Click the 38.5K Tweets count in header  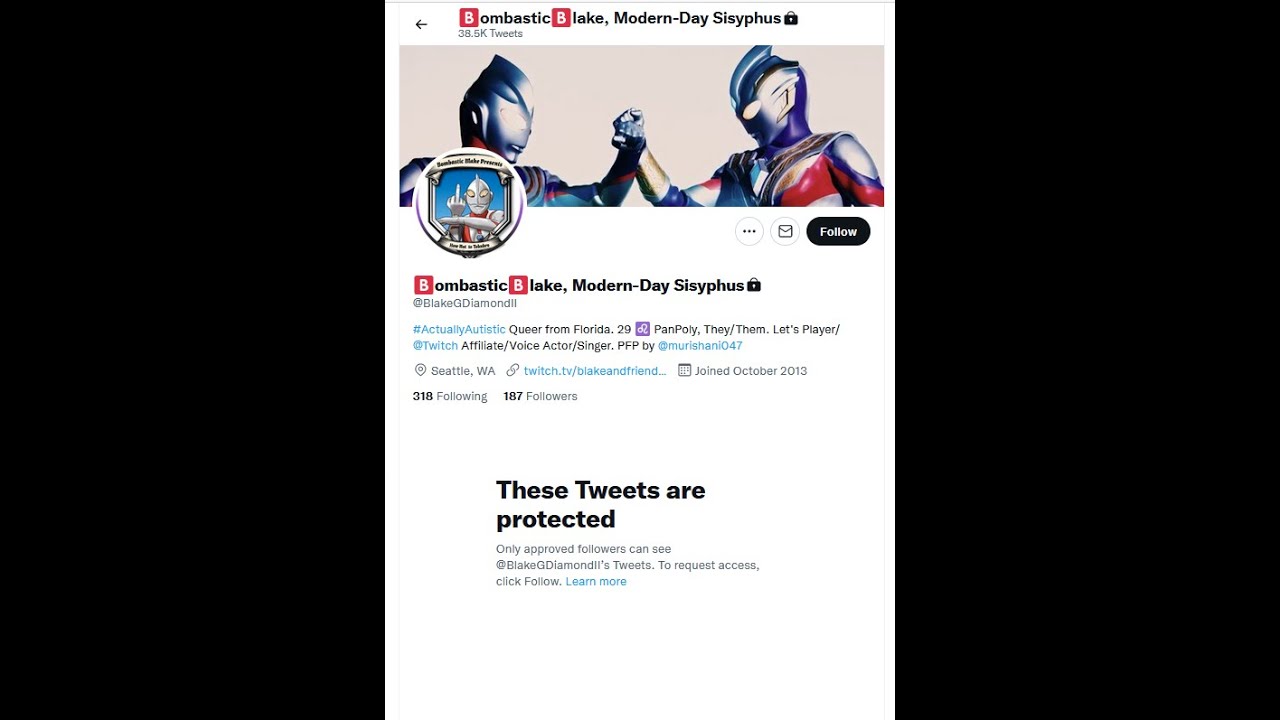pos(490,33)
